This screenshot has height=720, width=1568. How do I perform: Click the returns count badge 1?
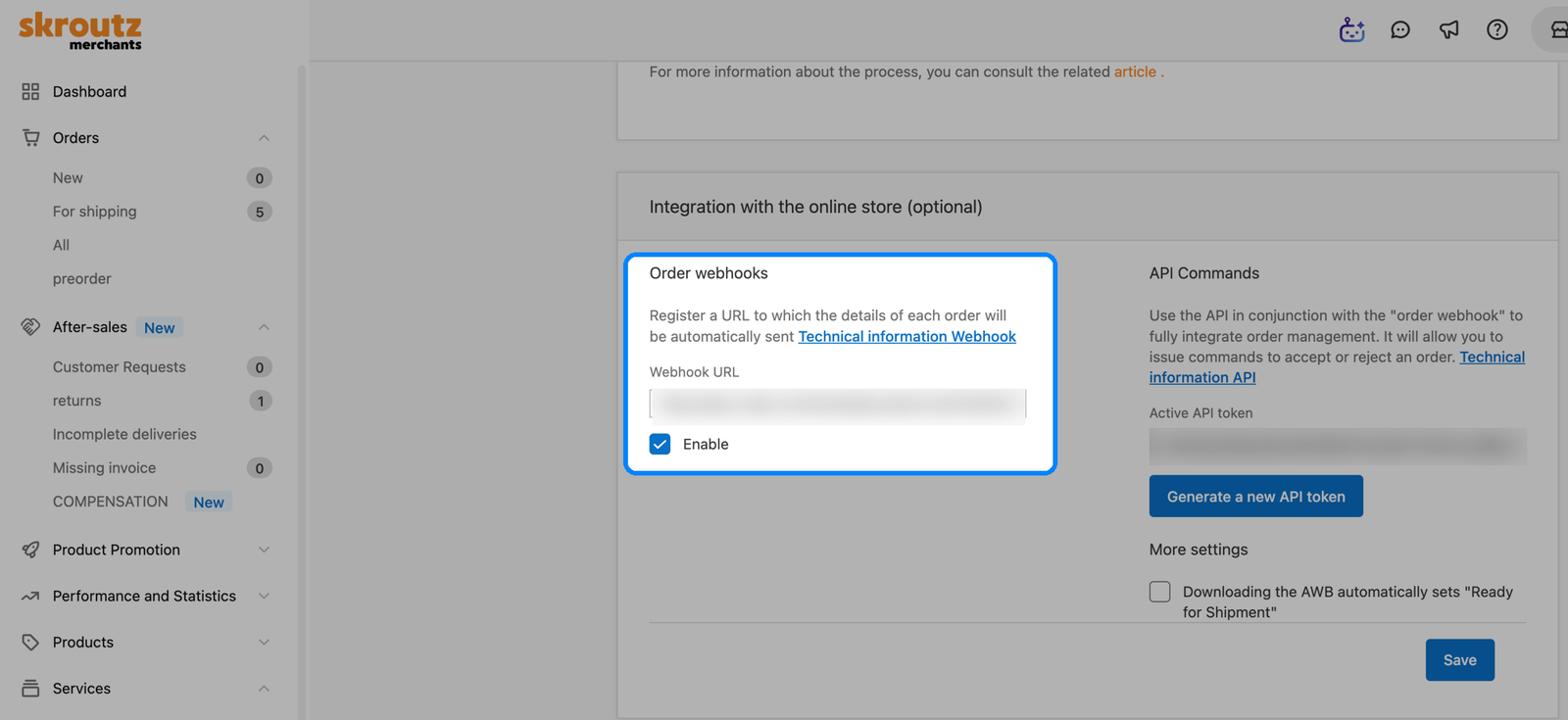coord(260,401)
